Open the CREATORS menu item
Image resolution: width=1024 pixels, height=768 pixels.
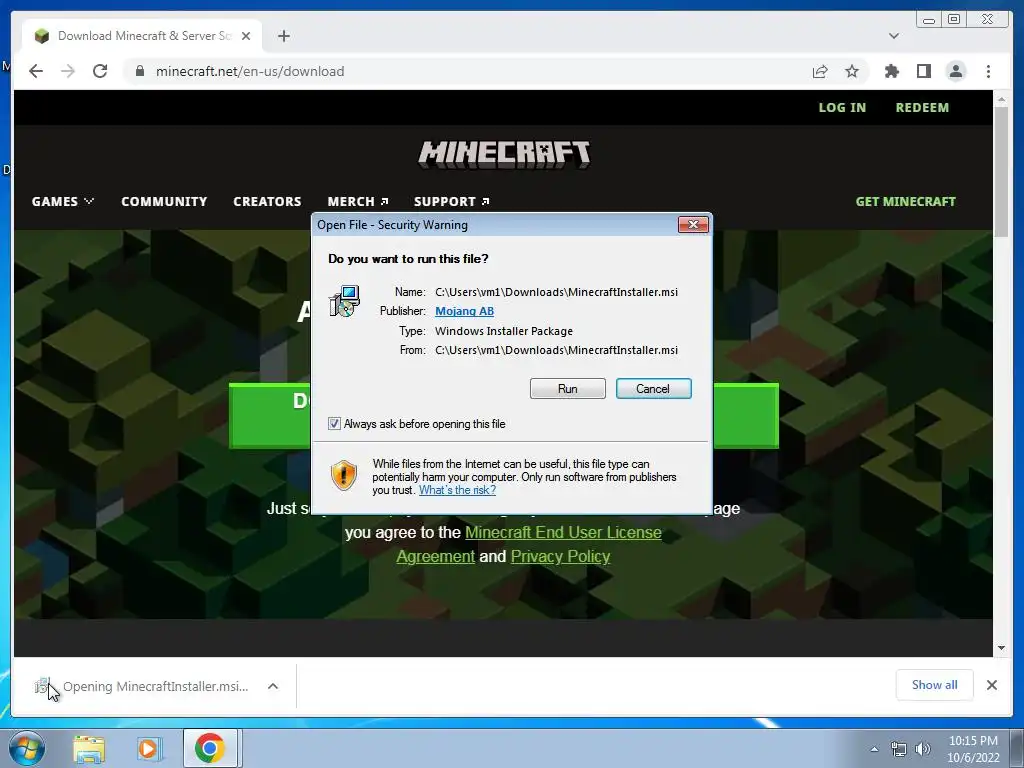pos(267,202)
